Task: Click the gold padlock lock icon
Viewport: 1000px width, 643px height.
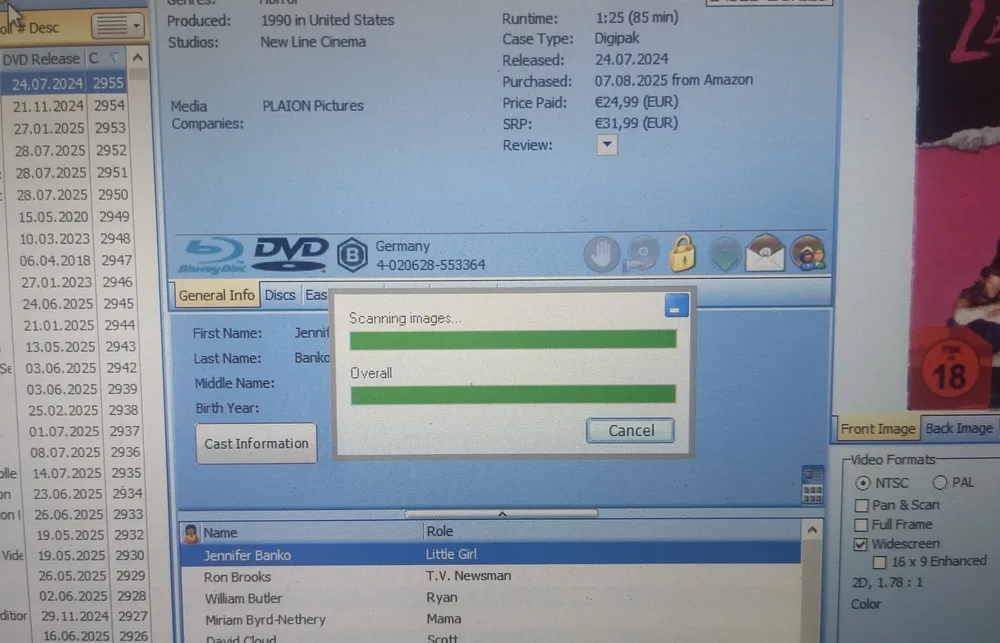Action: 682,254
